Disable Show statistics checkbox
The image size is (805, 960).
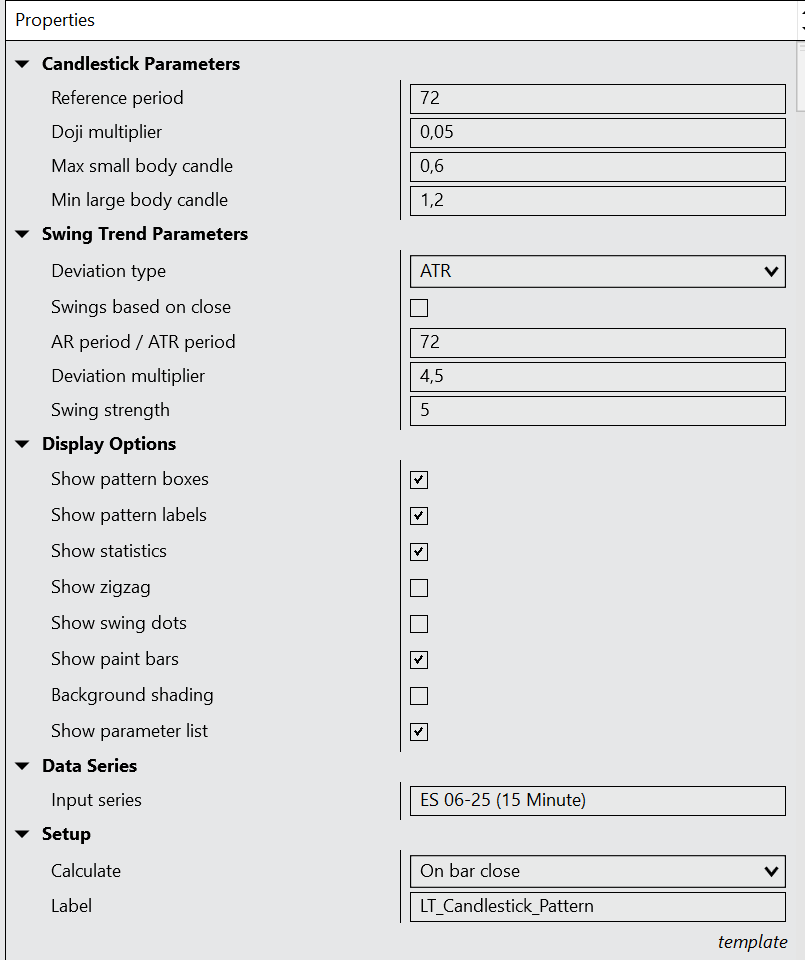(x=419, y=552)
